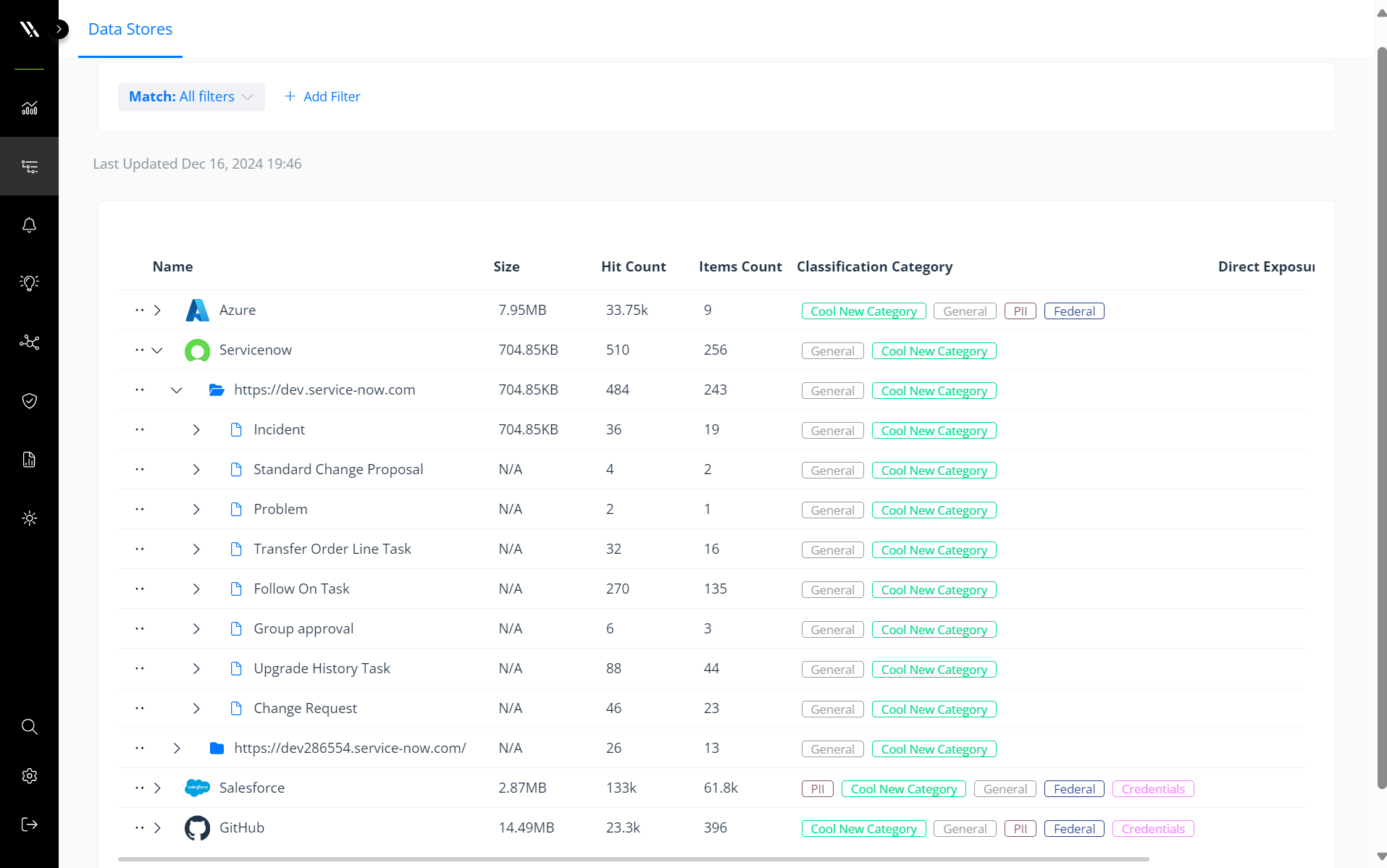The width and height of the screenshot is (1387, 868).
Task: Expand the Incident row
Action: tap(196, 430)
